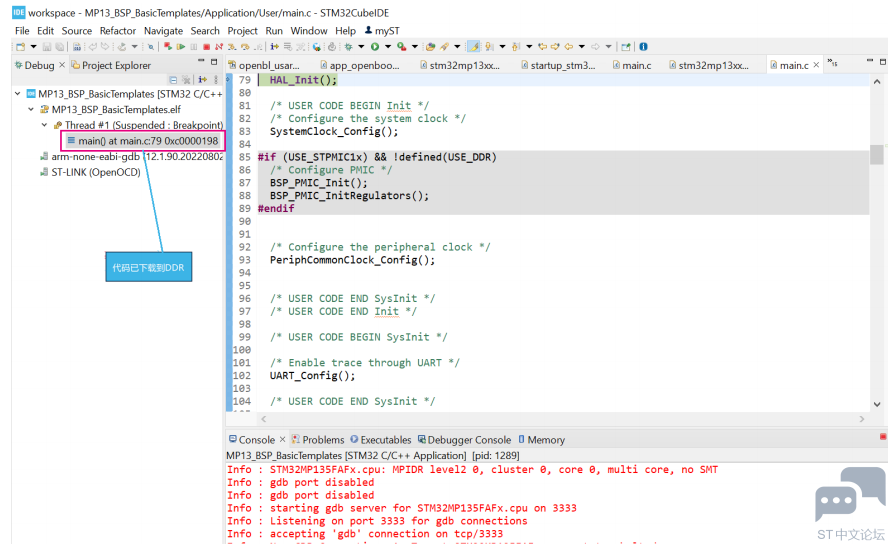Click the editor vertical scrollbar thumb

[876, 155]
